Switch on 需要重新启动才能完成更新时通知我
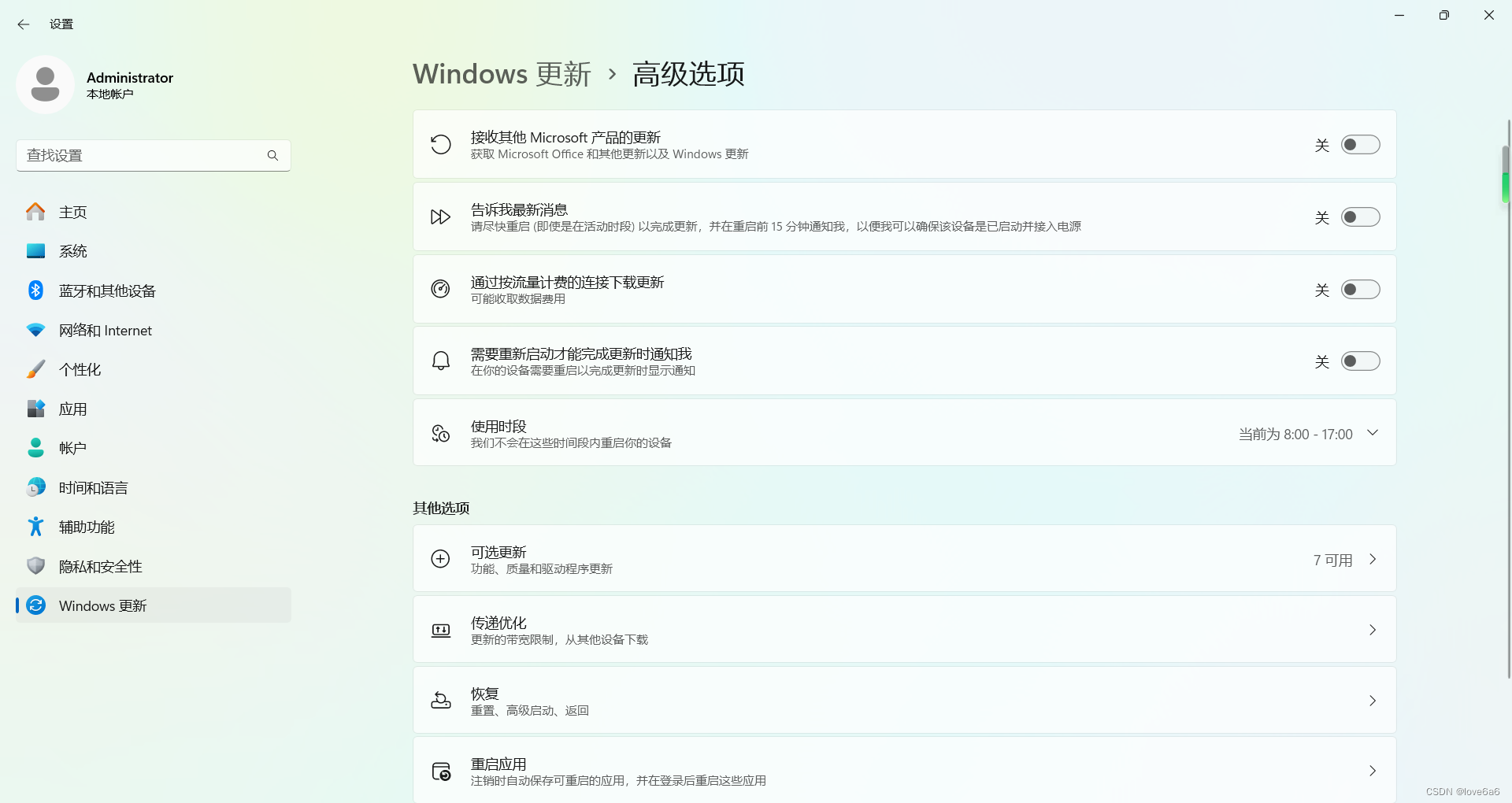The height and width of the screenshot is (803, 1512). [x=1361, y=361]
